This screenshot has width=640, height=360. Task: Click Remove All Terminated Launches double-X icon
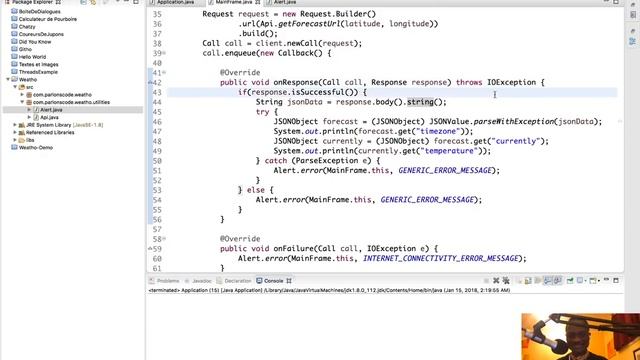coord(506,280)
